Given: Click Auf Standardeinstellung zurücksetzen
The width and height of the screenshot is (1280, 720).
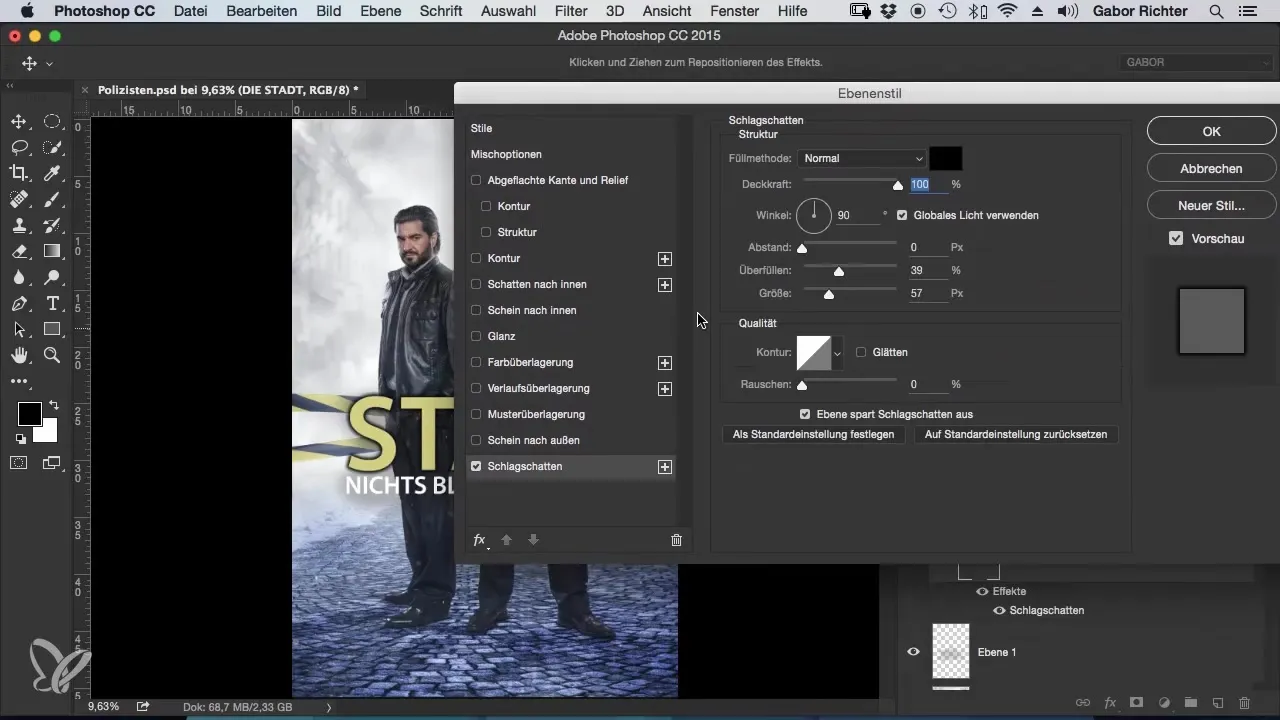Looking at the screenshot, I should point(1016,435).
